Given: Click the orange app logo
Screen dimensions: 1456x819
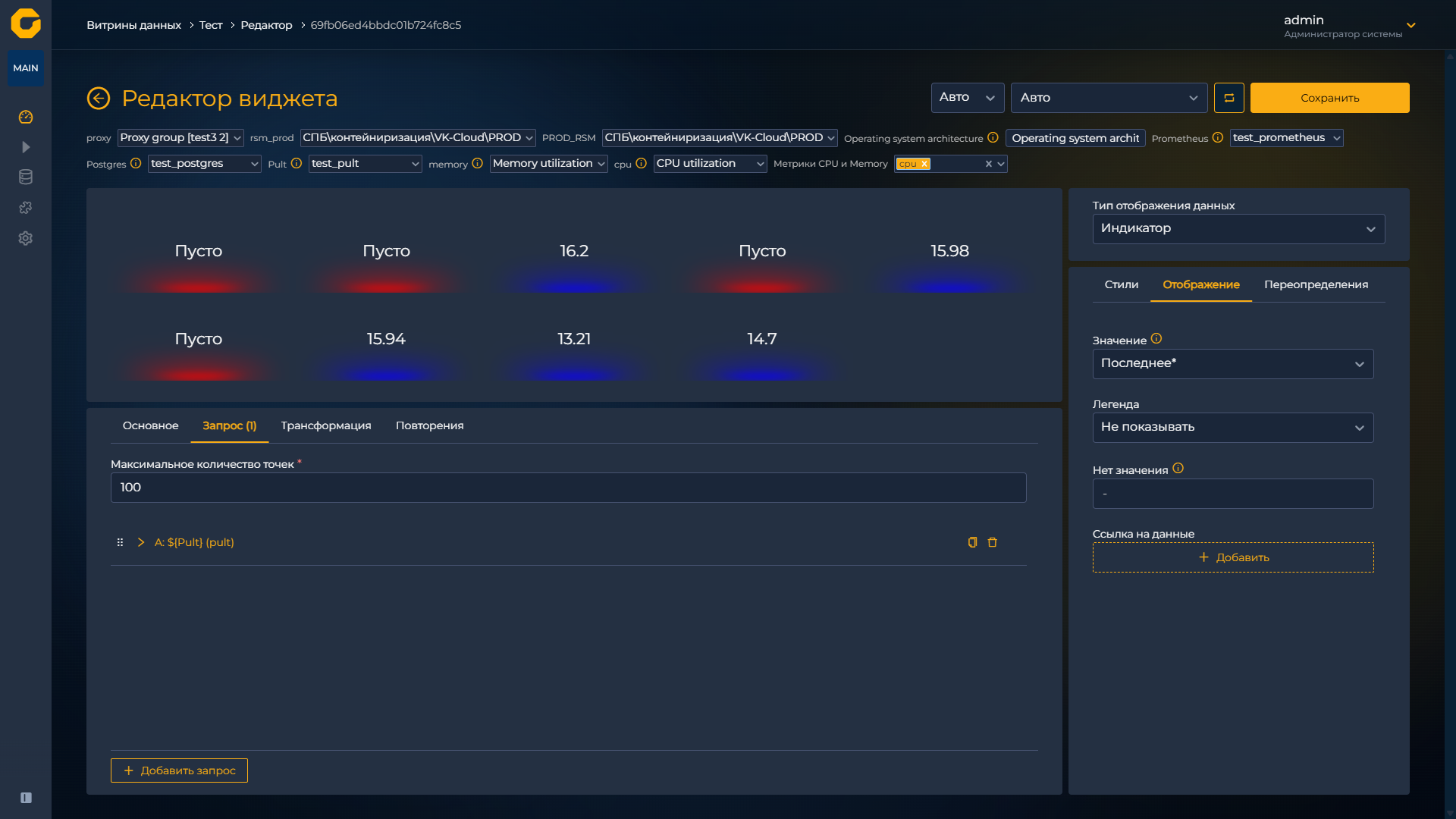Looking at the screenshot, I should (26, 24).
